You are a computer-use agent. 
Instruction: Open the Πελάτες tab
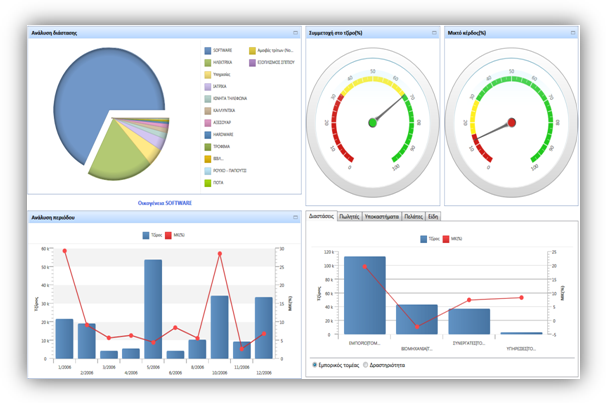coord(414,216)
